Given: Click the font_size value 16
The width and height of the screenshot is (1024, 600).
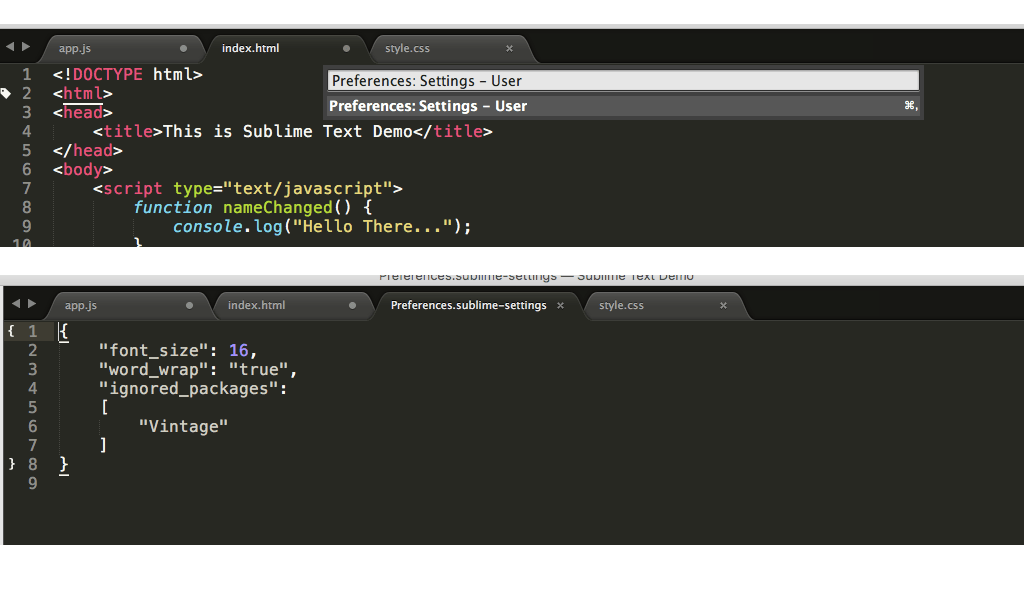Looking at the screenshot, I should pyautogui.click(x=238, y=350).
